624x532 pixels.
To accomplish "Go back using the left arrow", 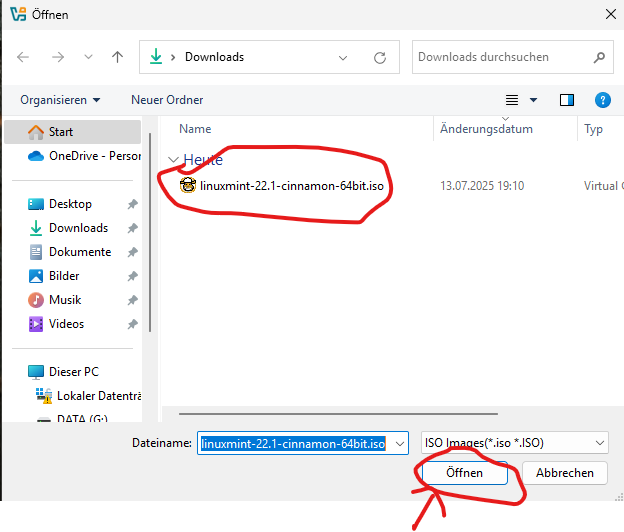I will [23, 57].
